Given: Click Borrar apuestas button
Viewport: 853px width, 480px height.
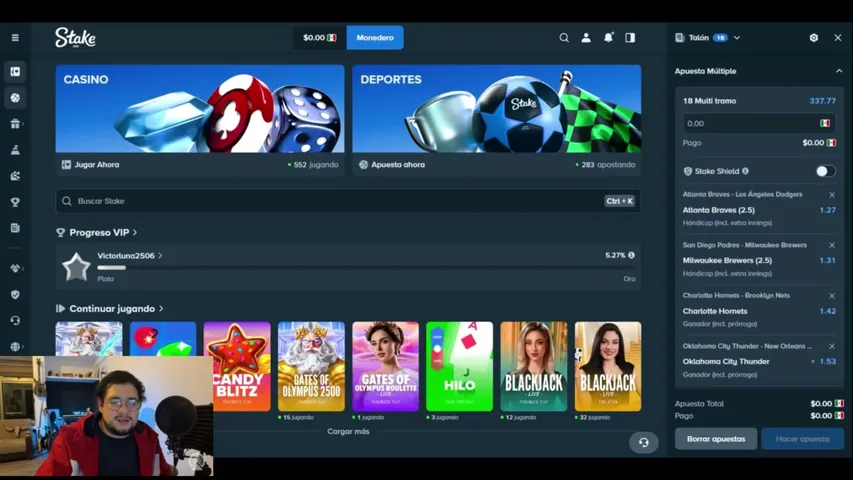Looking at the screenshot, I should (716, 439).
